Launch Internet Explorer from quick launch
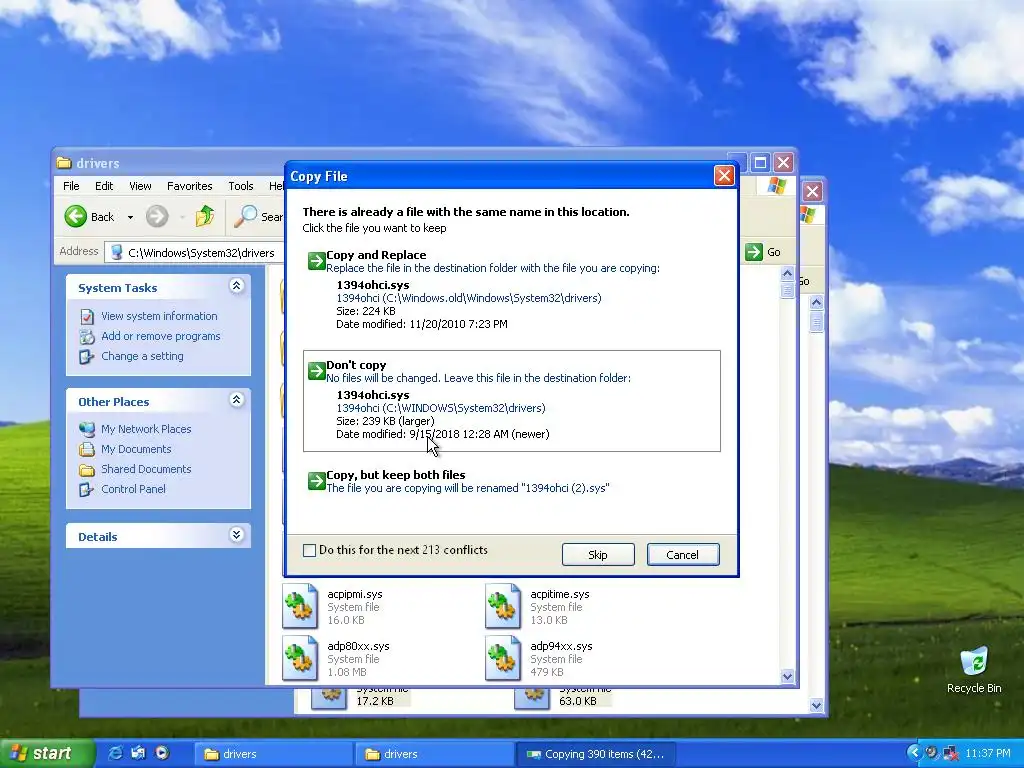 tap(115, 753)
